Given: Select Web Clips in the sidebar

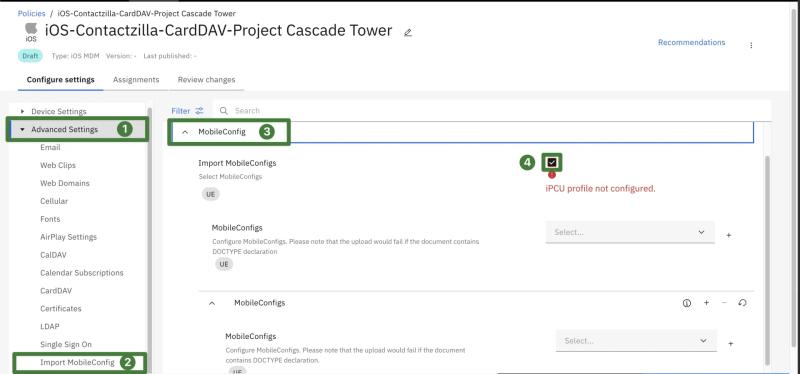Looking at the screenshot, I should point(58,165).
